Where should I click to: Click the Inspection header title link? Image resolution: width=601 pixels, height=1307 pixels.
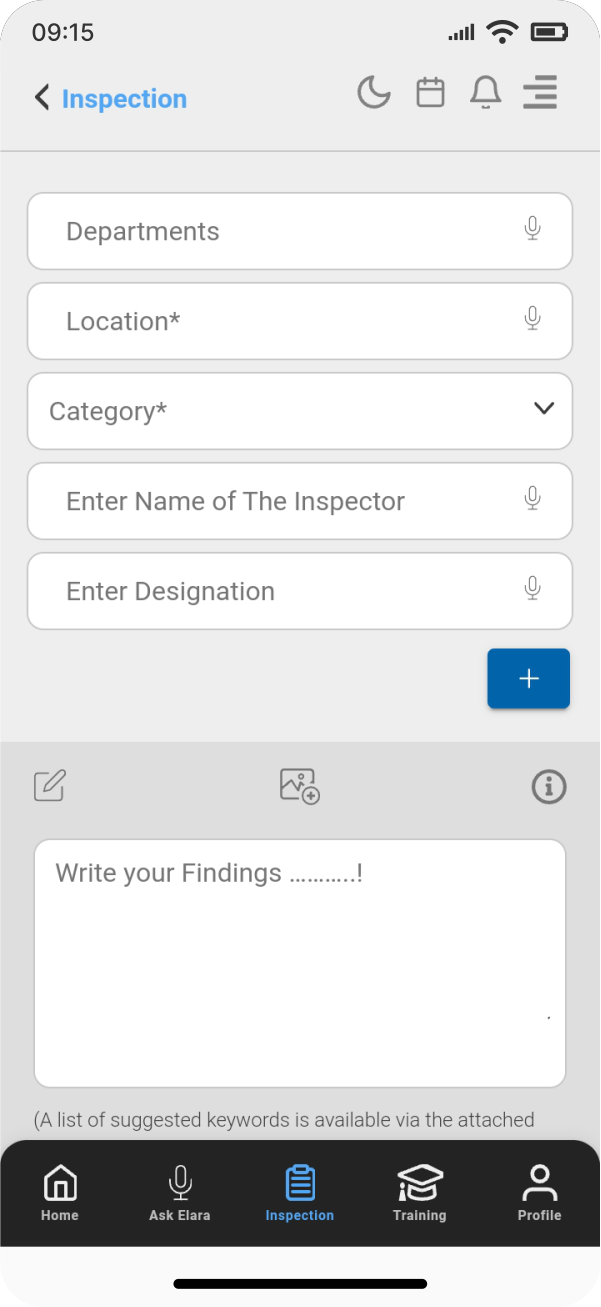[124, 99]
